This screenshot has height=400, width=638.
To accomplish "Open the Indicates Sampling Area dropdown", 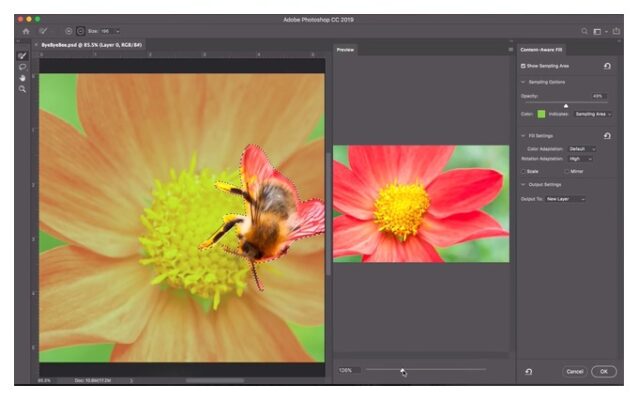I will click(x=593, y=114).
